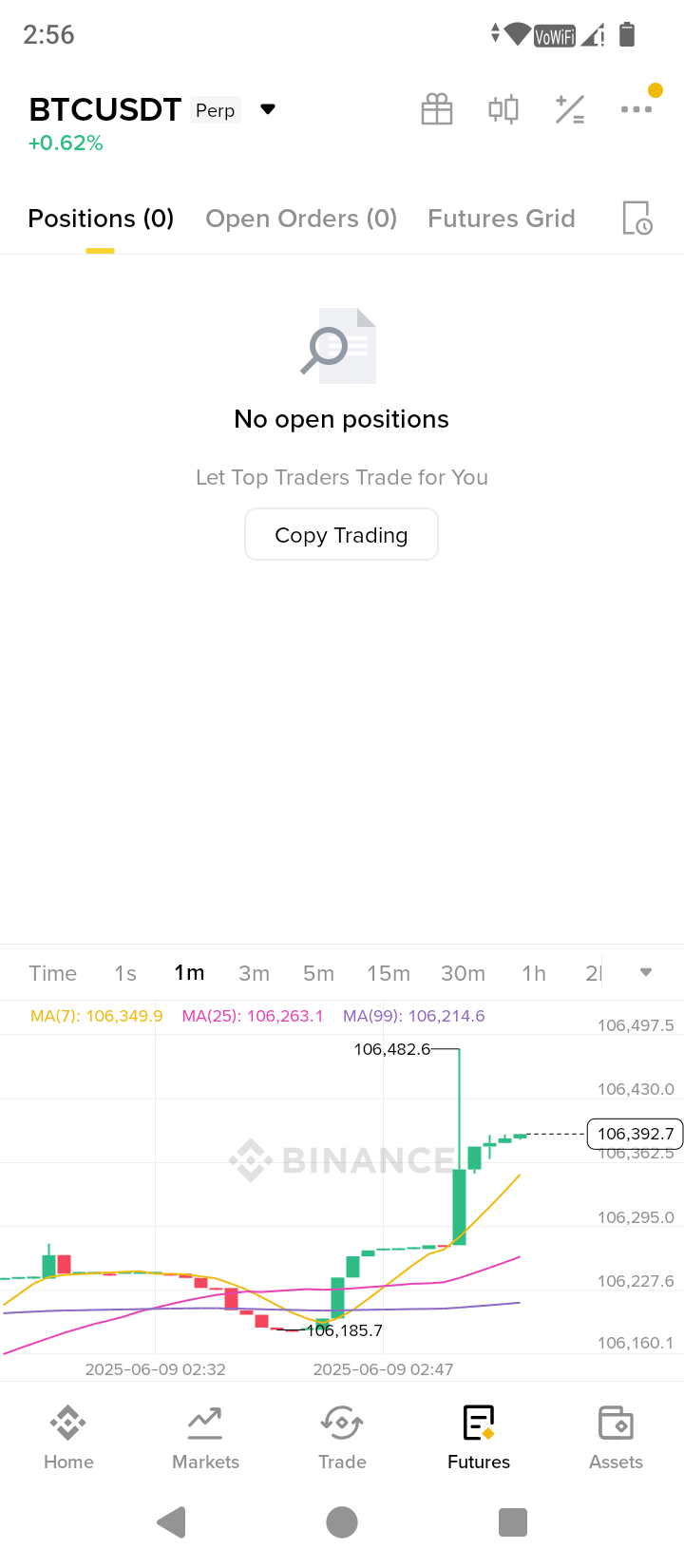Tap the Copy Trading button
Image resolution: width=684 pixels, height=1568 pixels.
[x=341, y=534]
